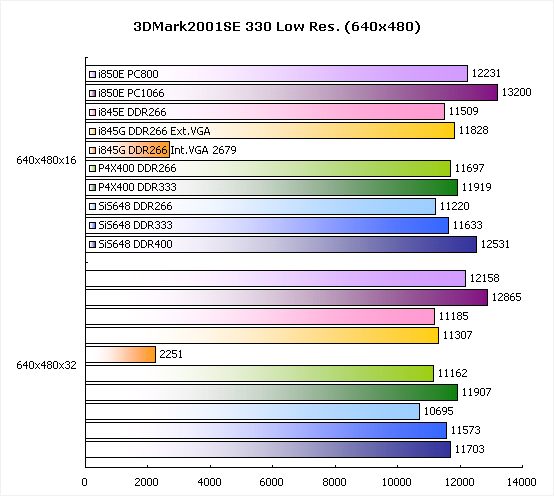The image size is (554, 496).
Task: Click the SiS648 DDR333 bar label text
Action: click(x=135, y=225)
